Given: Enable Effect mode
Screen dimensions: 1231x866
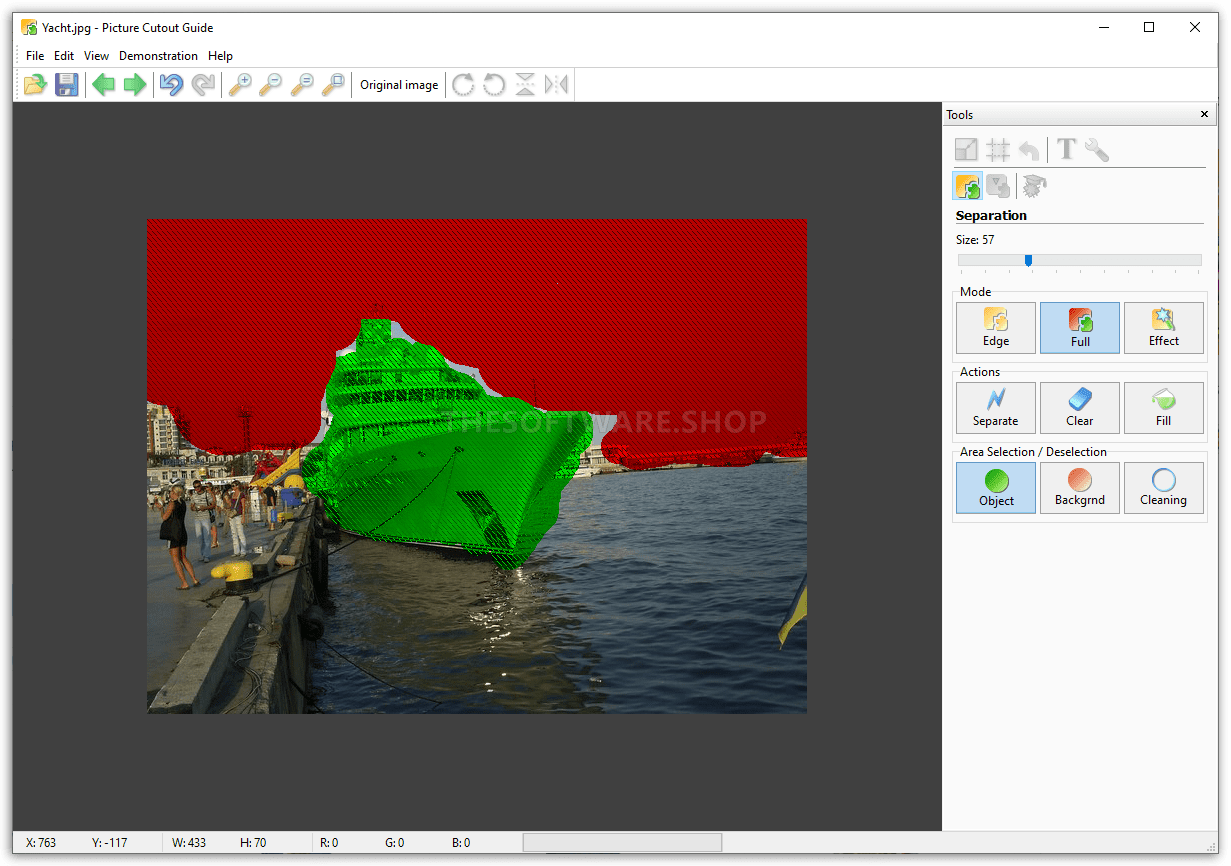Looking at the screenshot, I should 1164,328.
